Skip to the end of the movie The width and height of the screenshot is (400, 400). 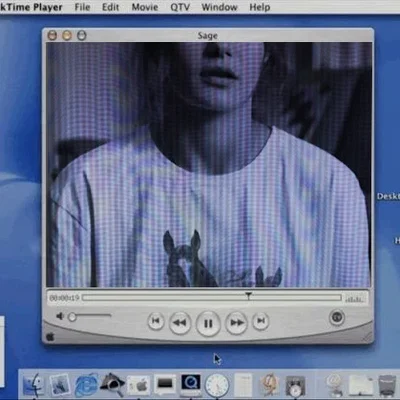[261, 321]
